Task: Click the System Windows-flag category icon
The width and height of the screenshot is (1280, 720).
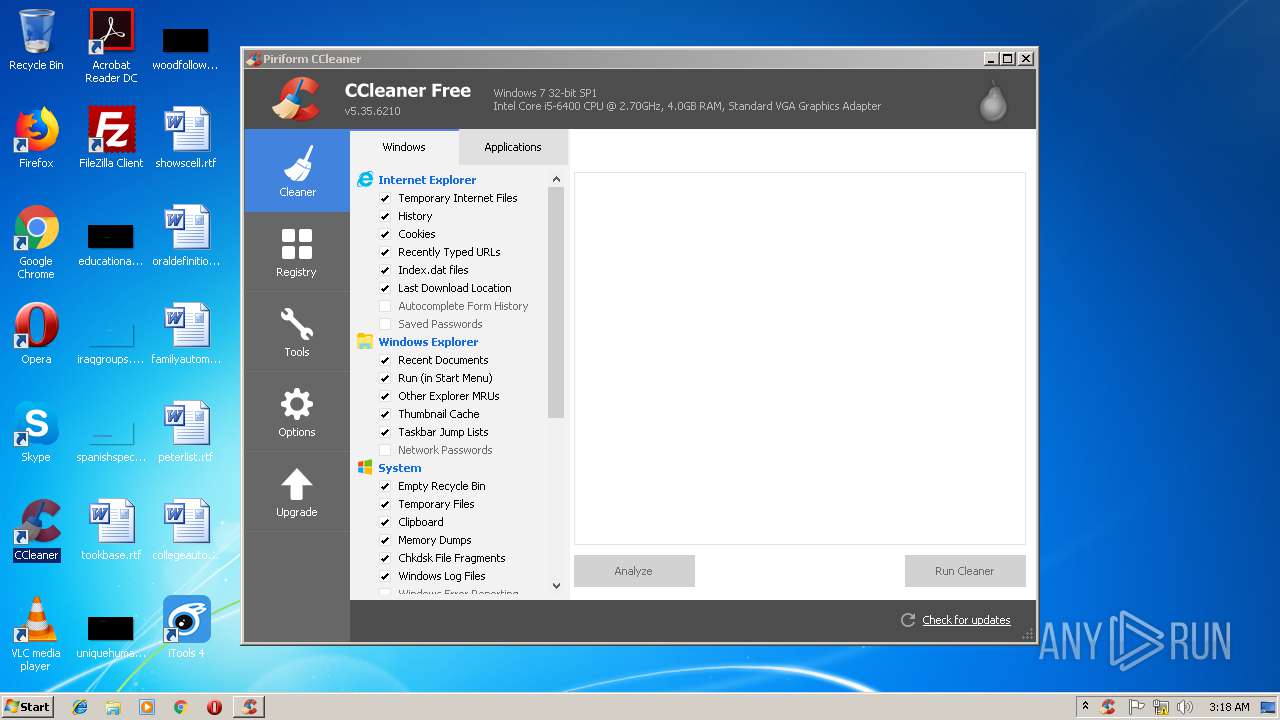Action: click(365, 468)
